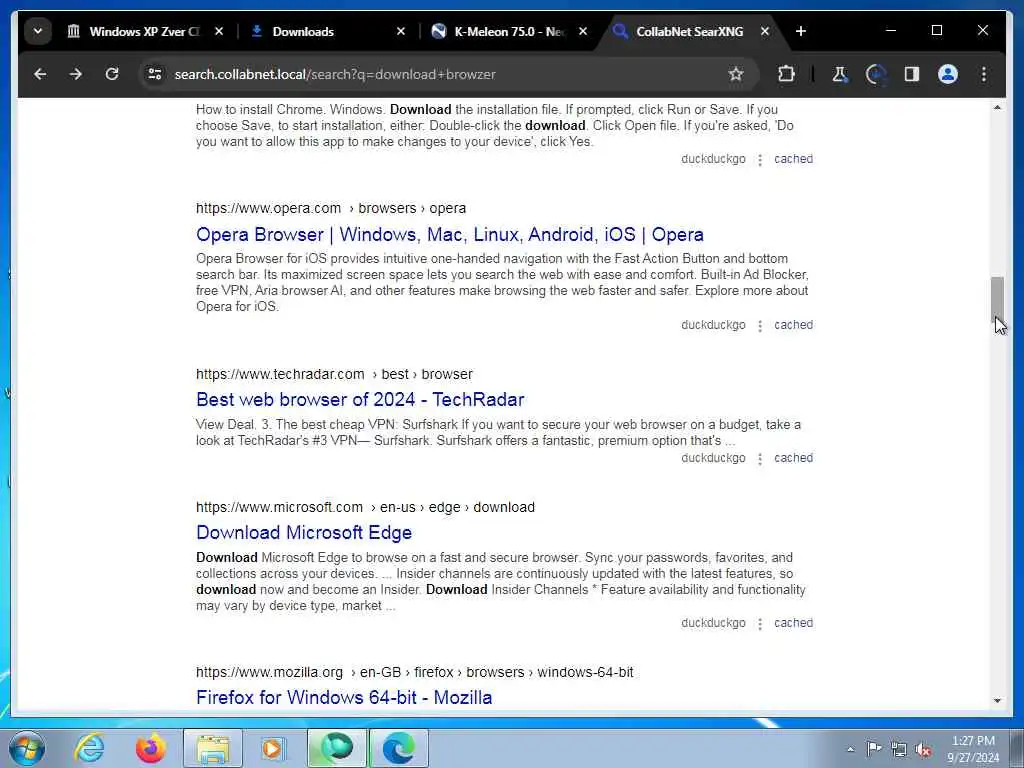This screenshot has height=768, width=1024.
Task: Open cached link for Chrome install result
Action: click(x=793, y=159)
